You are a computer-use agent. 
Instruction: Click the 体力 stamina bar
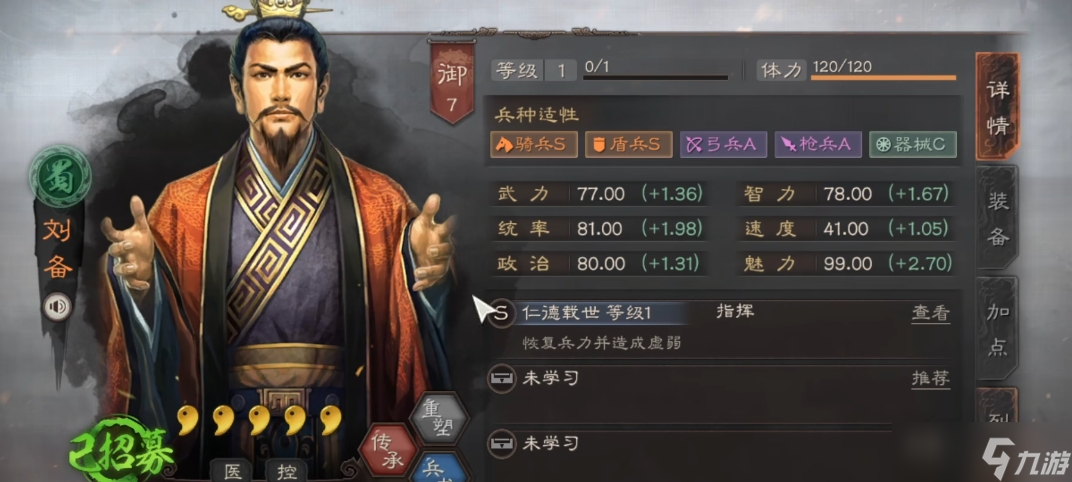click(883, 78)
